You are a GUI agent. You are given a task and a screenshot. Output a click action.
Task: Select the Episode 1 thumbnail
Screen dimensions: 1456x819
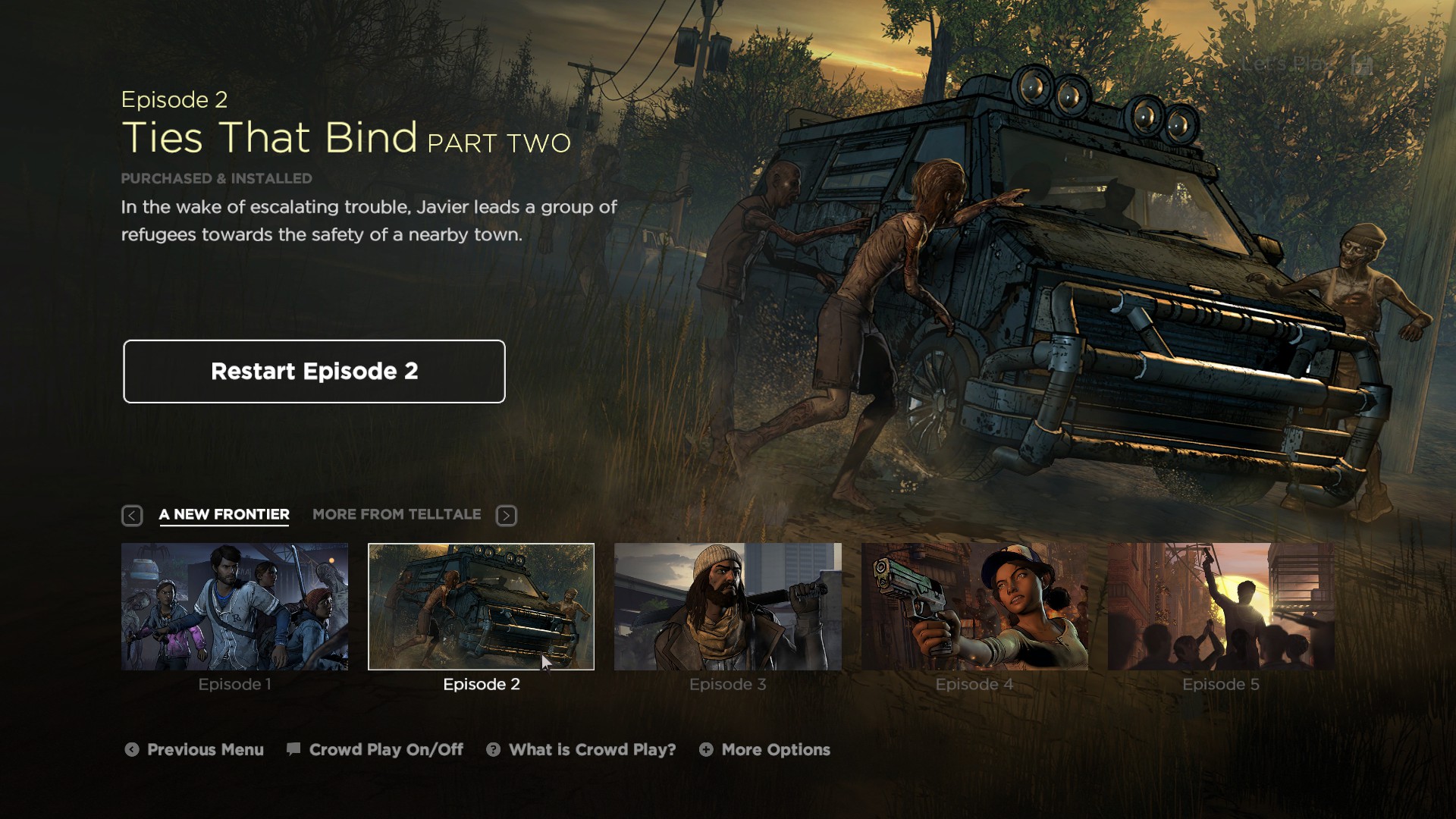tap(234, 607)
